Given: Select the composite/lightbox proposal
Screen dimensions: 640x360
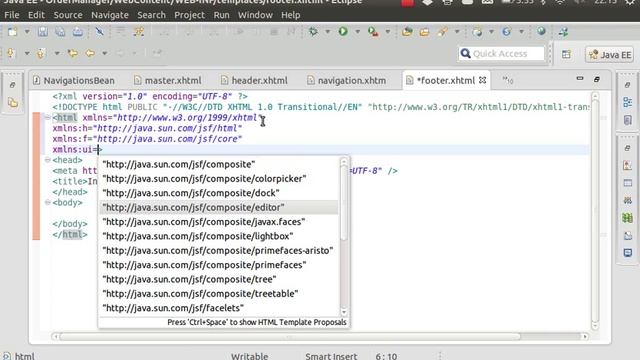Looking at the screenshot, I should click(x=218, y=236).
